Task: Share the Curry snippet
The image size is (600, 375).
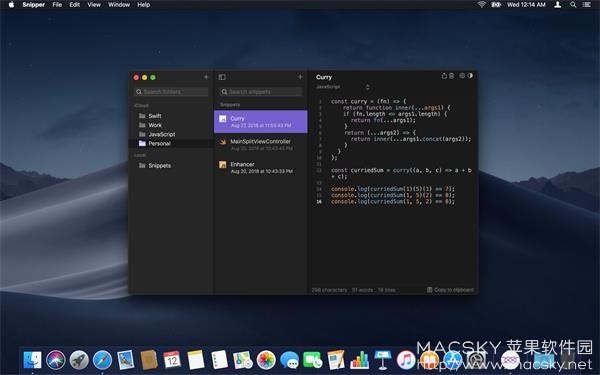Action: point(444,76)
